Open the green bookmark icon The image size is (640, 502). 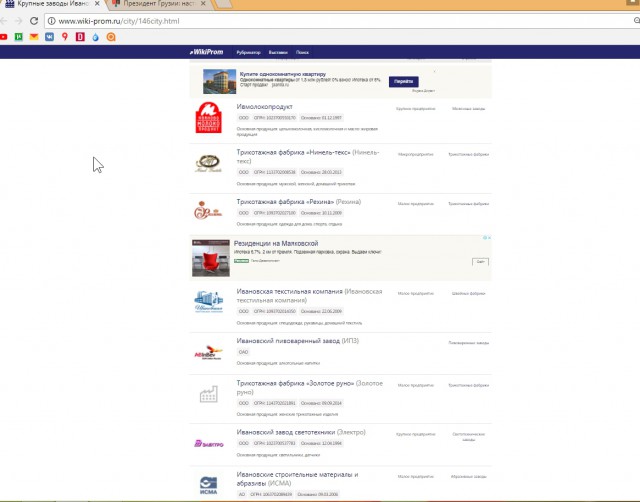pyautogui.click(x=19, y=37)
